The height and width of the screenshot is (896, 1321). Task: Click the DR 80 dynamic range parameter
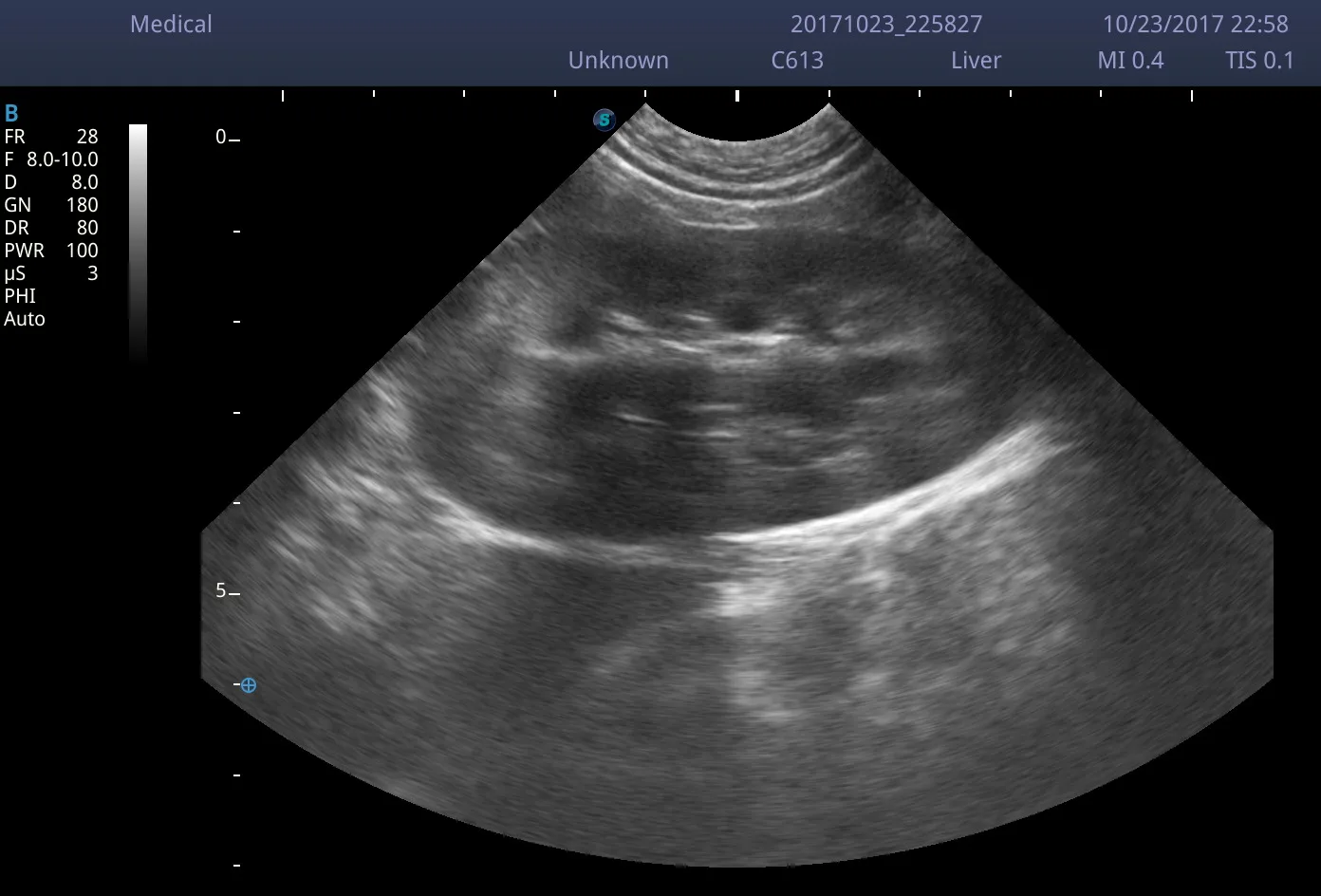click(x=51, y=228)
